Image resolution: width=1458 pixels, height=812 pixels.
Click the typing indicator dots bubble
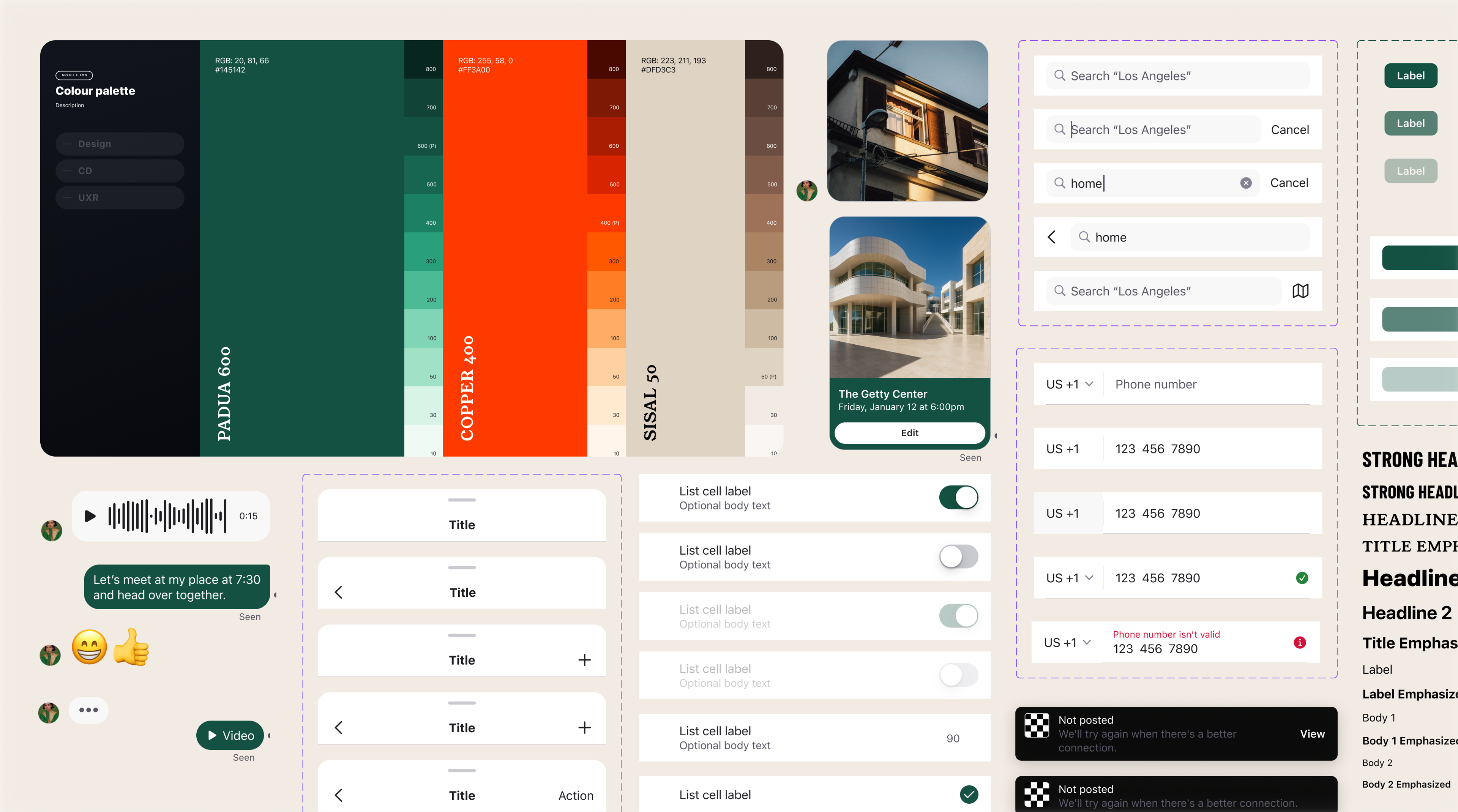click(x=88, y=710)
